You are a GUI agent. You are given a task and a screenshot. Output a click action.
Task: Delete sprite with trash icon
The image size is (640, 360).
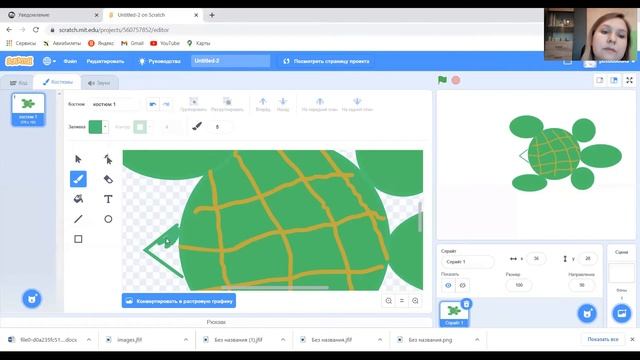[466, 304]
